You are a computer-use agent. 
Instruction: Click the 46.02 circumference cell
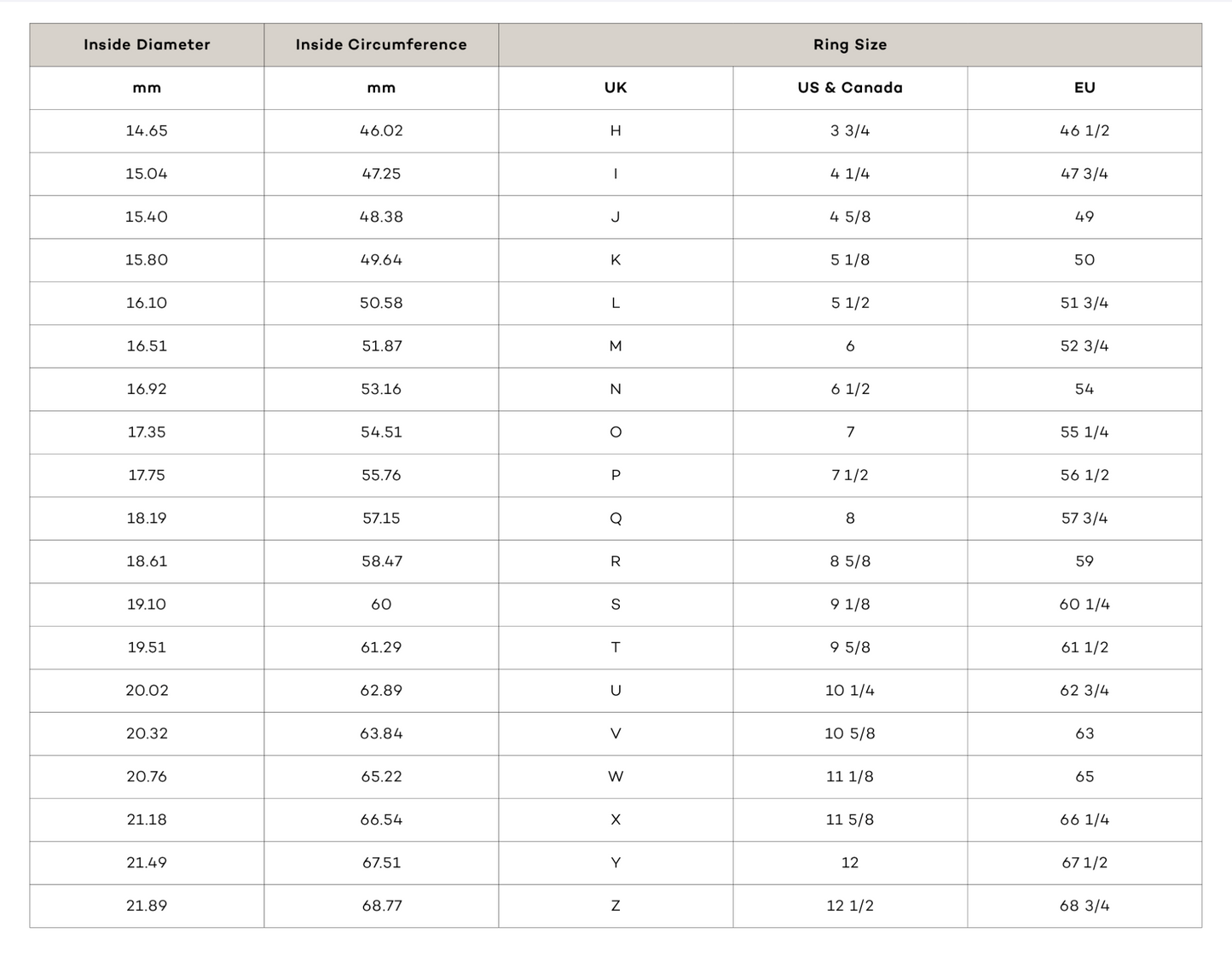pos(381,131)
